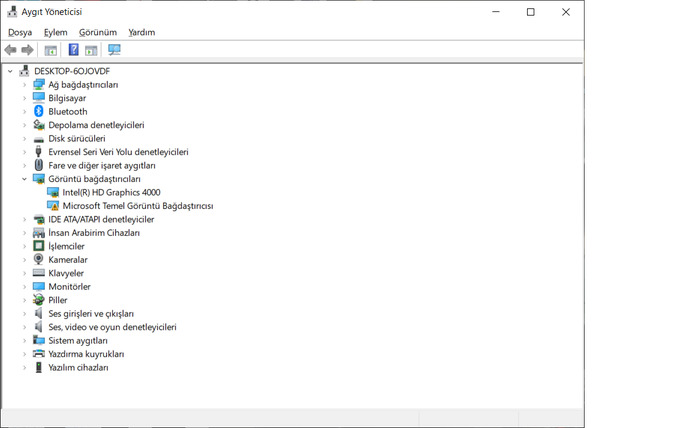Click the Sistem aygıtları icon
The width and height of the screenshot is (690, 428).
tap(39, 340)
